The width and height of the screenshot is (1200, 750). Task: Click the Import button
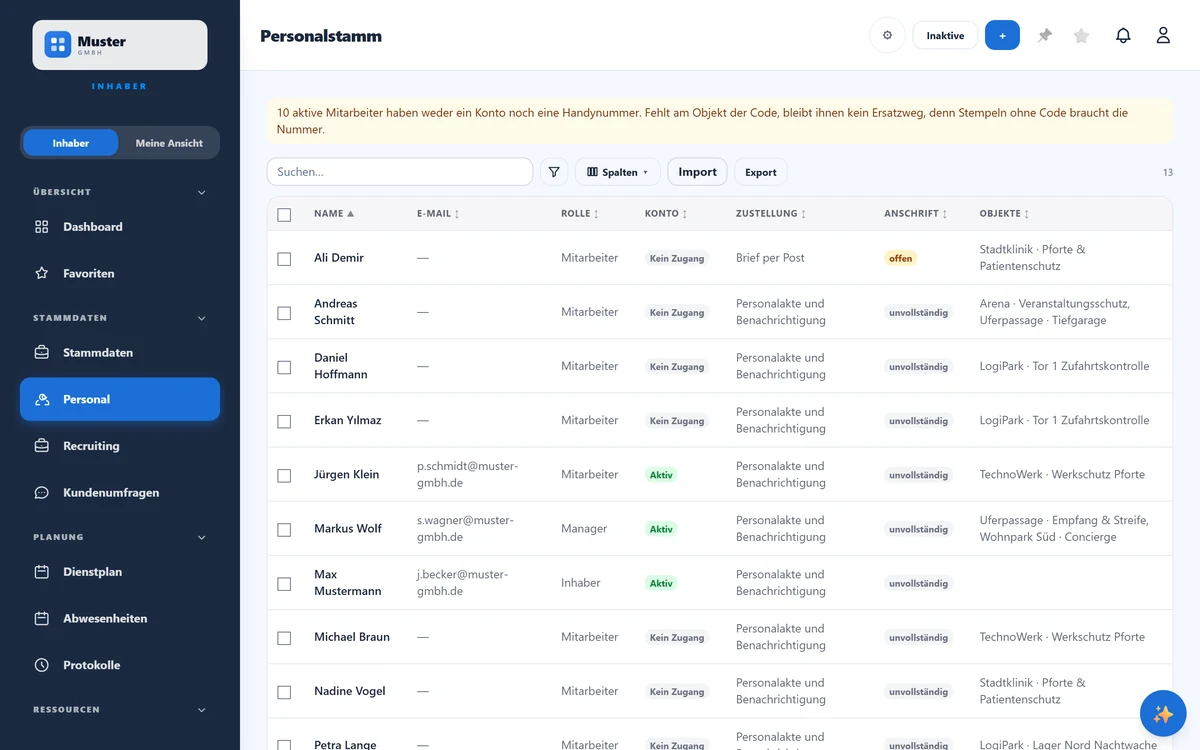(697, 172)
